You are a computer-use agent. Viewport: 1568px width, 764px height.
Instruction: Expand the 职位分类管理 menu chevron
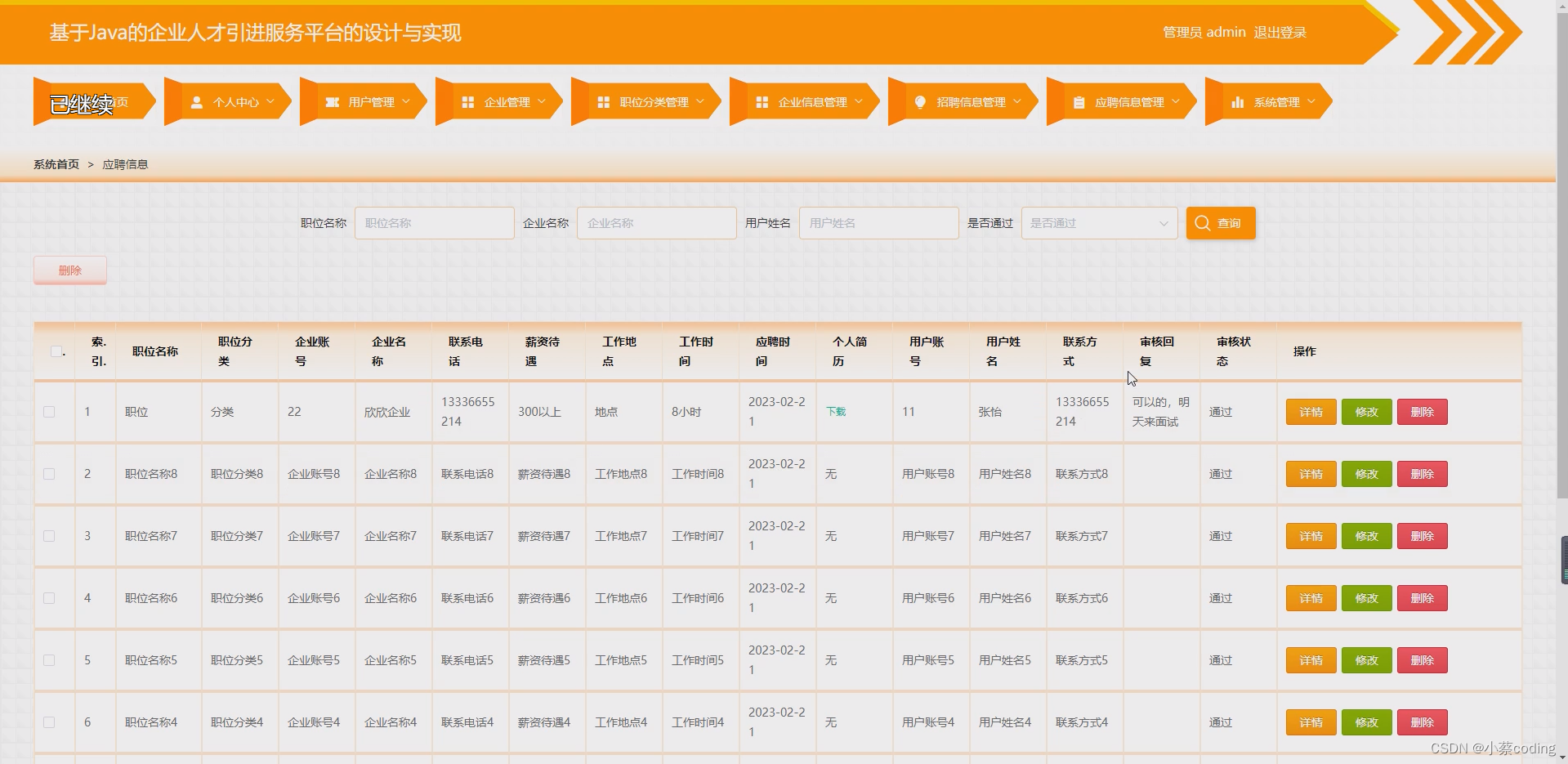tap(699, 102)
